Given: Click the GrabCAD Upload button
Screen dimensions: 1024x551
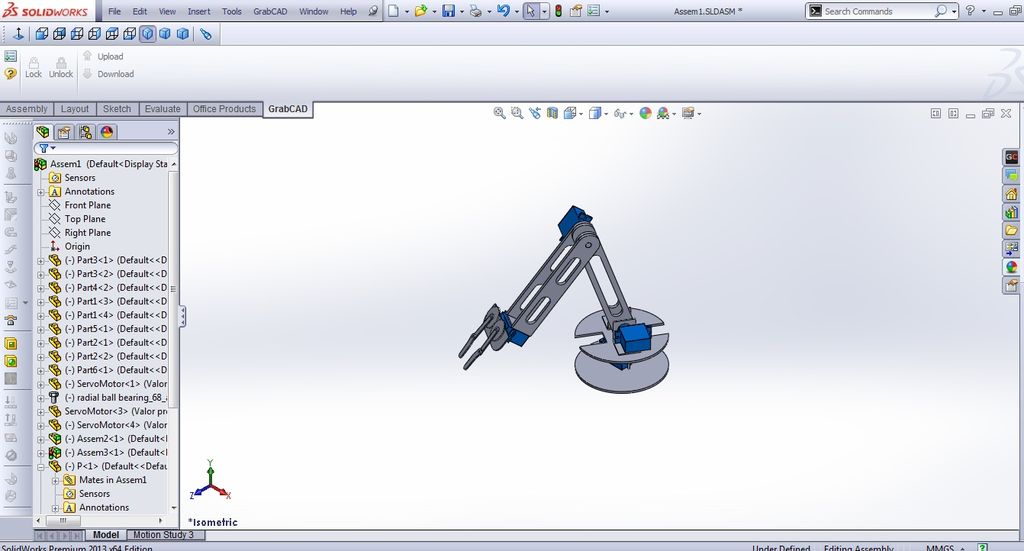Looking at the screenshot, I should (x=103, y=57).
